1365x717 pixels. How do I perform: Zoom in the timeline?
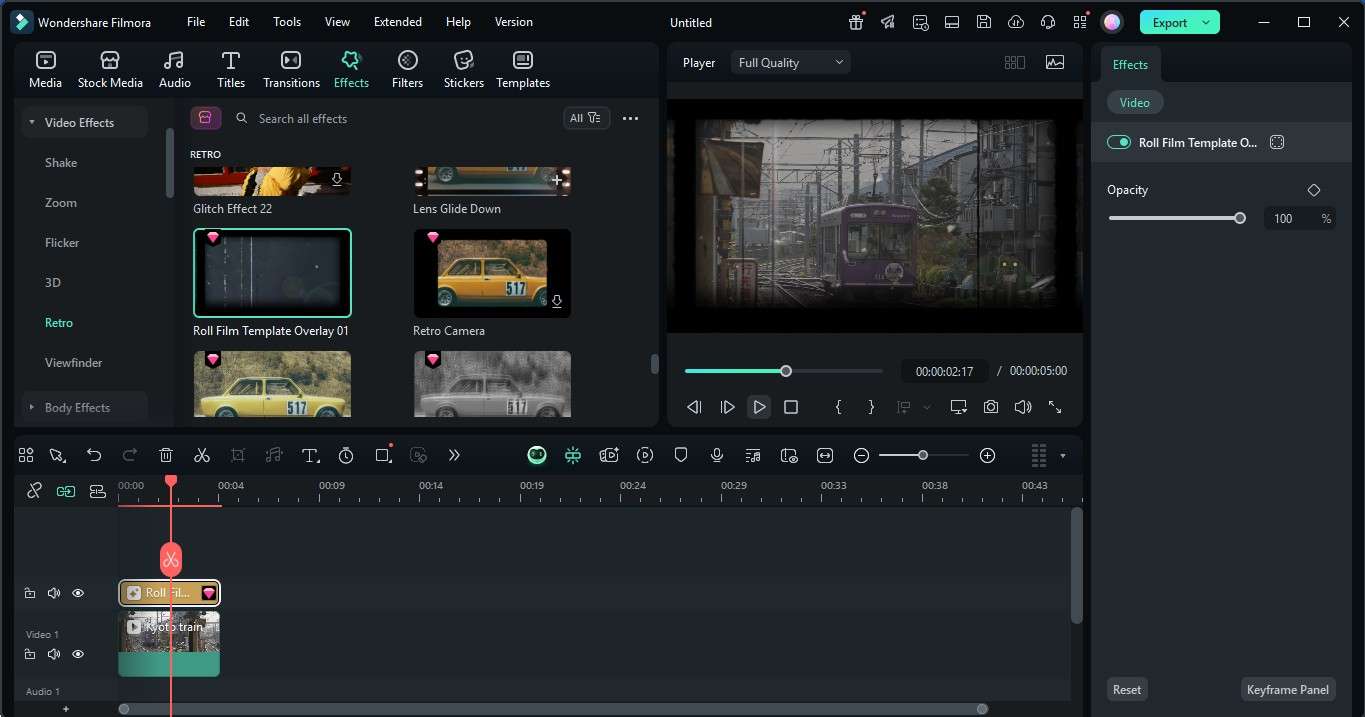[987, 455]
